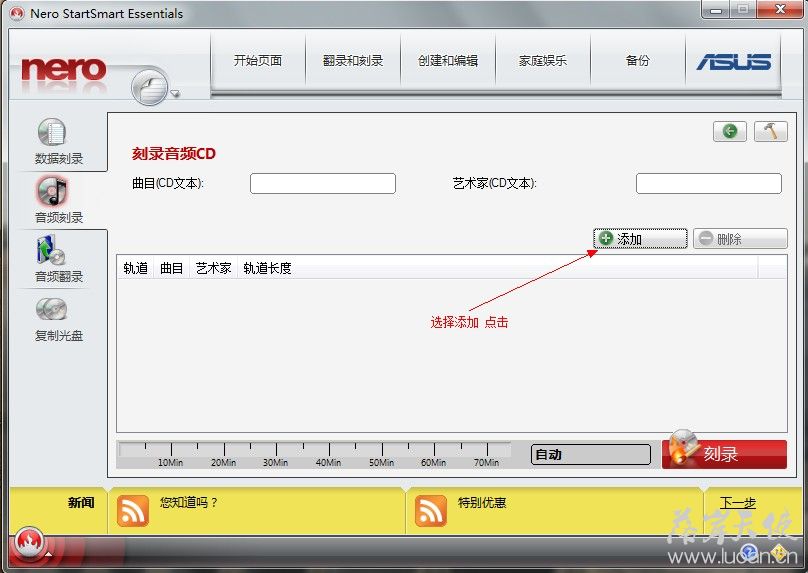Sort by the 曲目 column header
Image resolution: width=808 pixels, height=573 pixels.
click(172, 268)
